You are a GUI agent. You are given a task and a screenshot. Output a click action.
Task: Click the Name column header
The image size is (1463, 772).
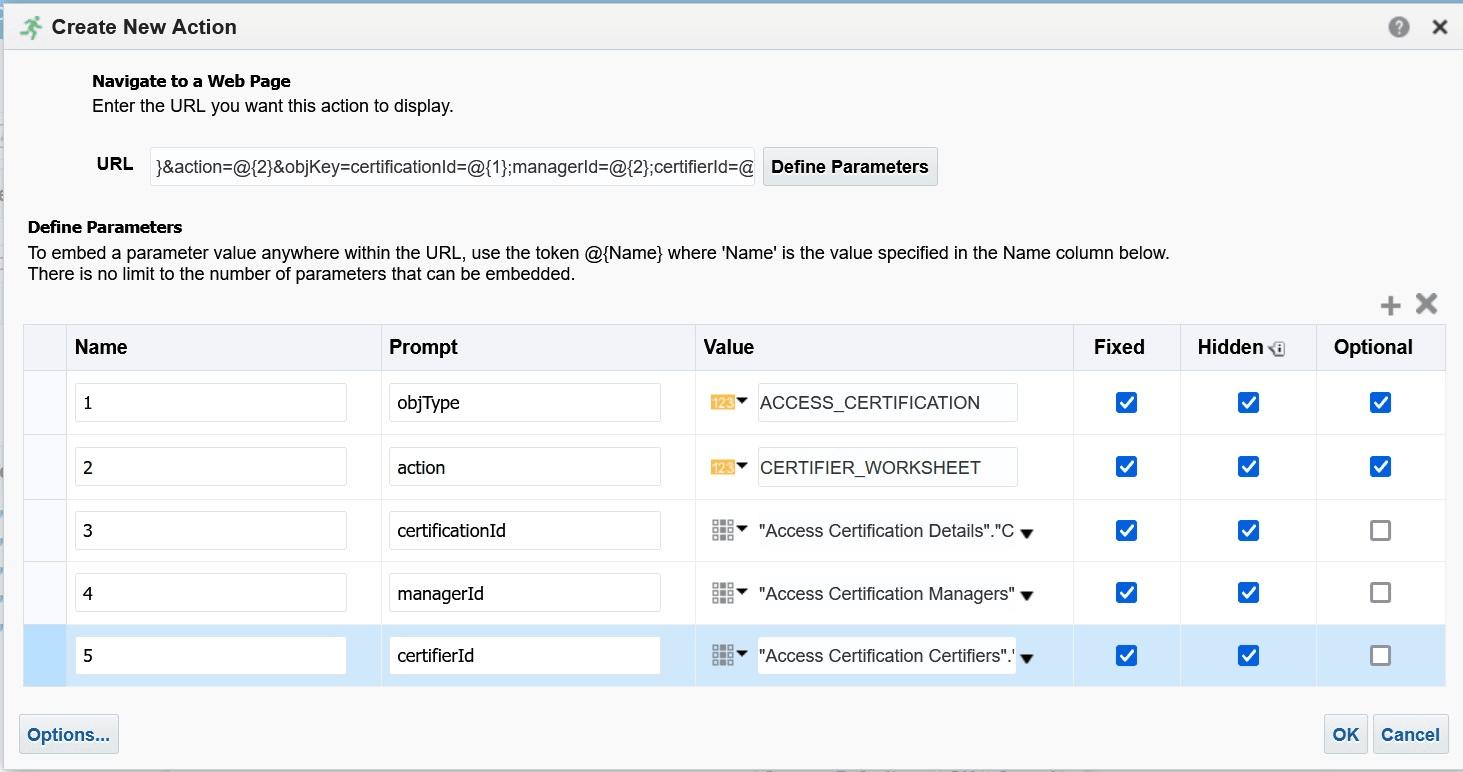click(x=224, y=347)
